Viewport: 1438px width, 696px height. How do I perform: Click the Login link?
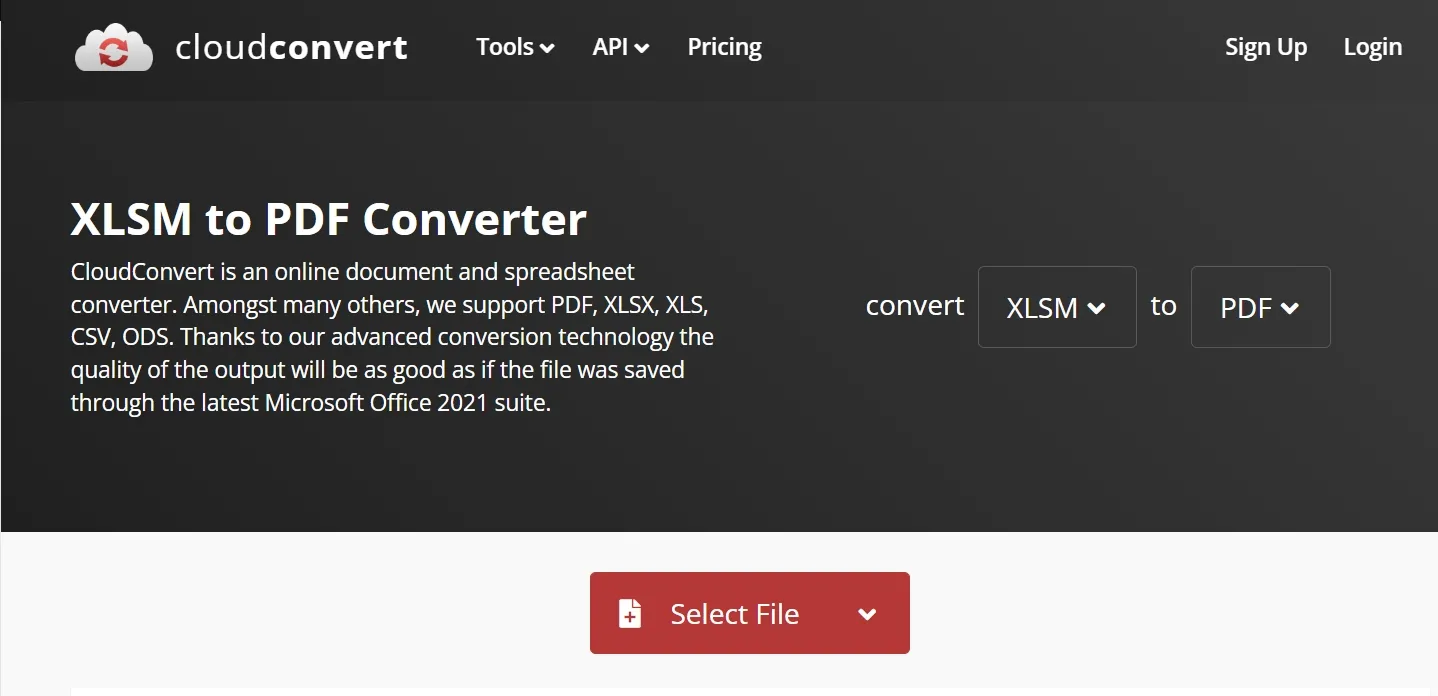(x=1372, y=47)
